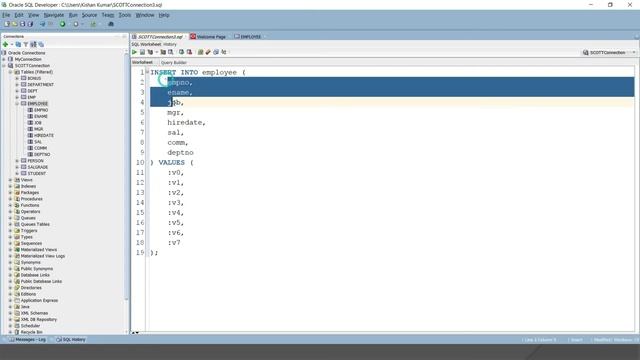640x360 pixels.
Task: Click the Find Database Object binoculars icon
Action: (x=111, y=24)
